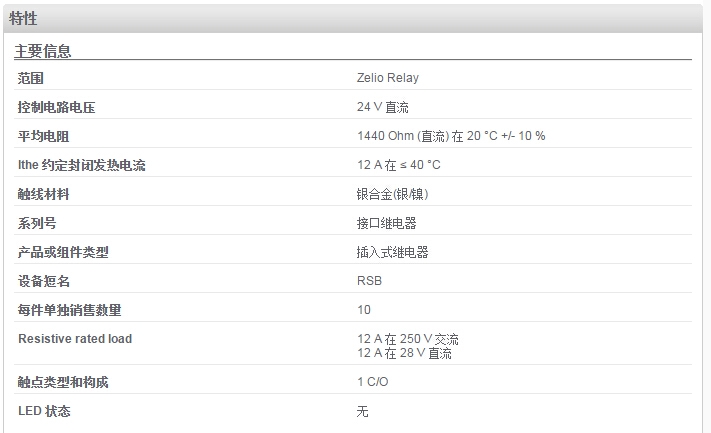The width and height of the screenshot is (711, 433).
Task: Click the 控制电路电压 label
Action: tap(57, 107)
